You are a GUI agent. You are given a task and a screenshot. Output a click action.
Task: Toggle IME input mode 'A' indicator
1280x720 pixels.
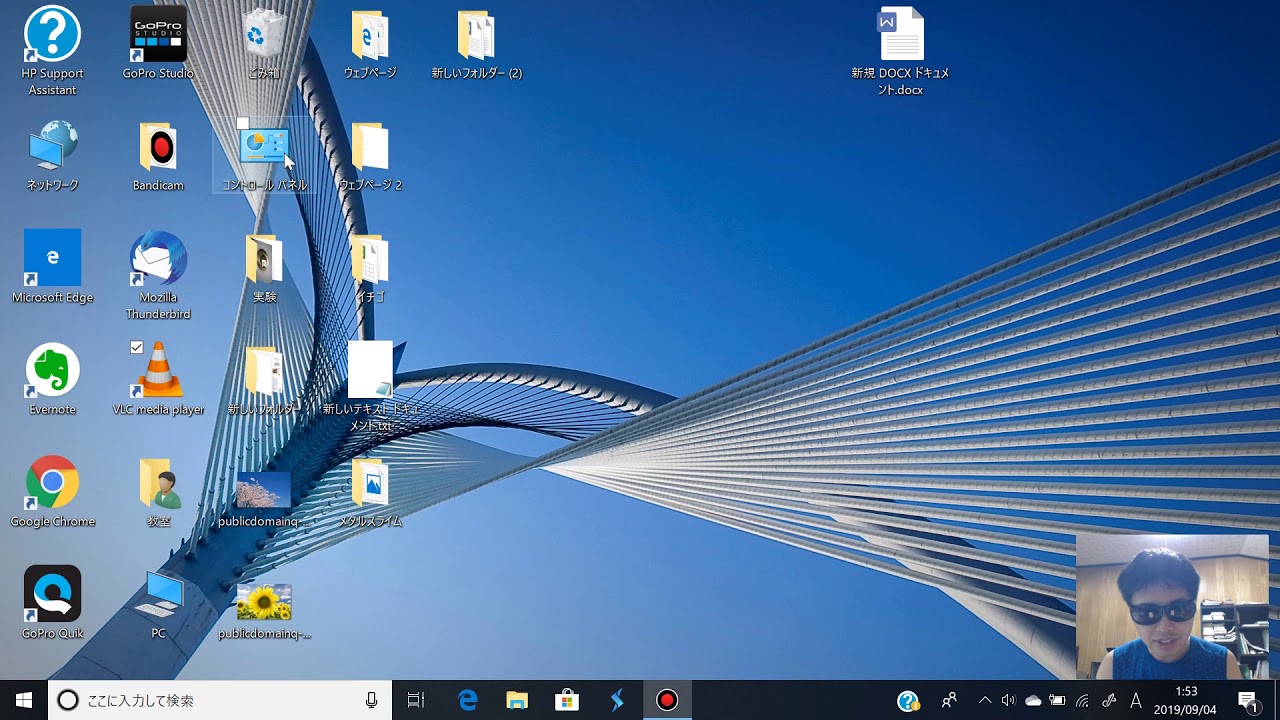[x=1136, y=700]
